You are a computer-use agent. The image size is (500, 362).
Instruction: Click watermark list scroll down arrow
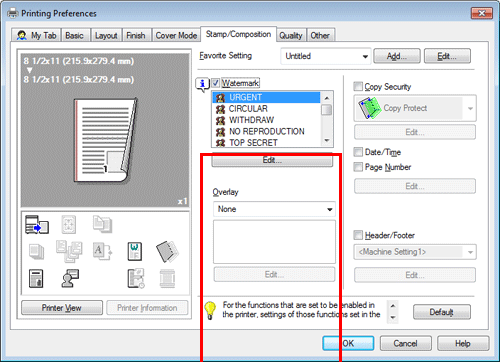point(327,140)
